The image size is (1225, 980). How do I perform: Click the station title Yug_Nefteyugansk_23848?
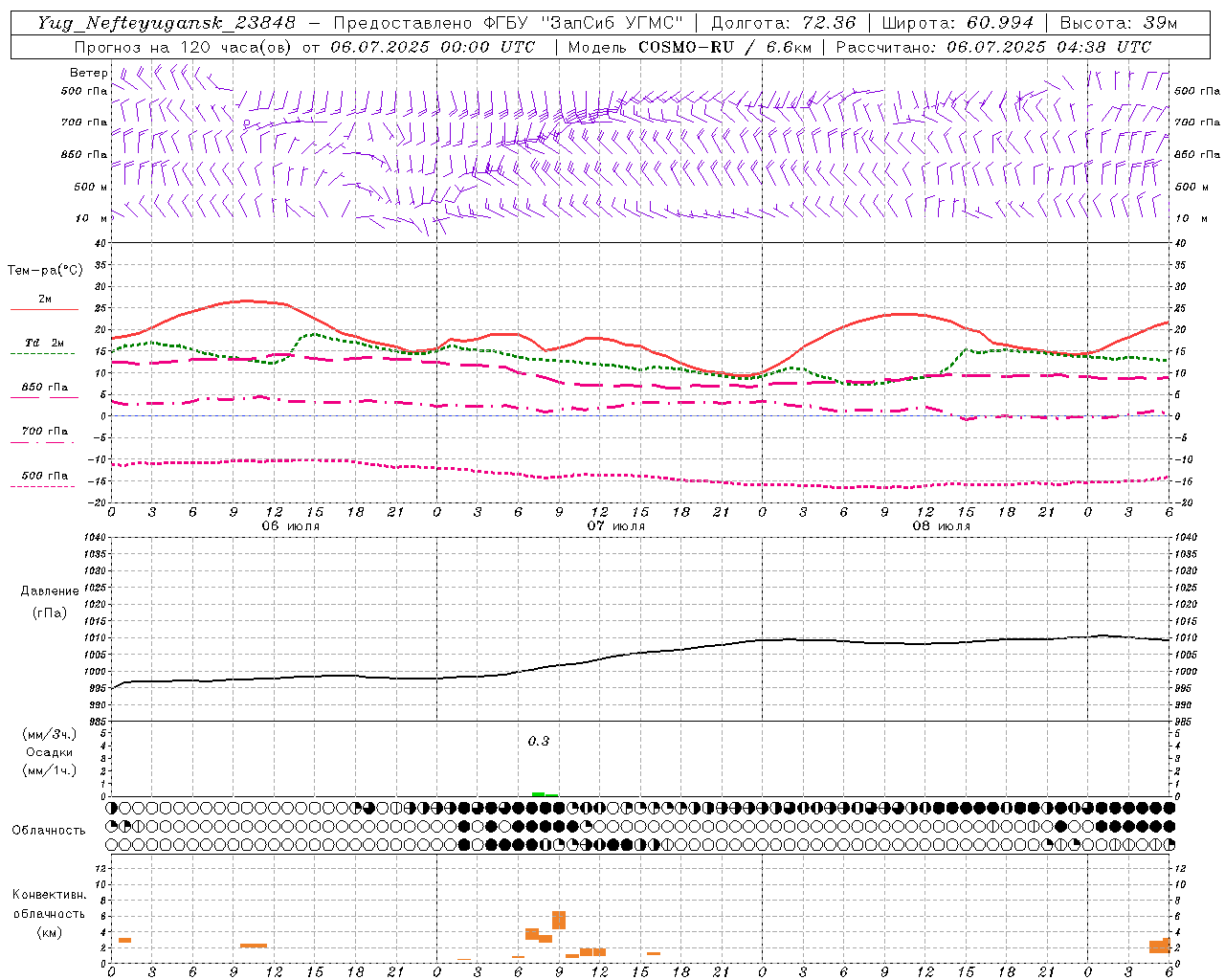(166, 23)
